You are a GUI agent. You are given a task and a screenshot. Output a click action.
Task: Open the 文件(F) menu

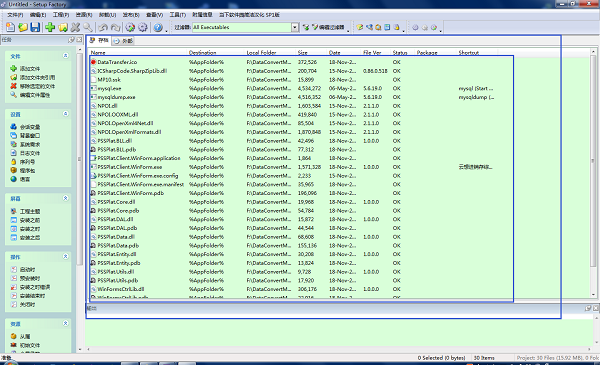pos(15,15)
